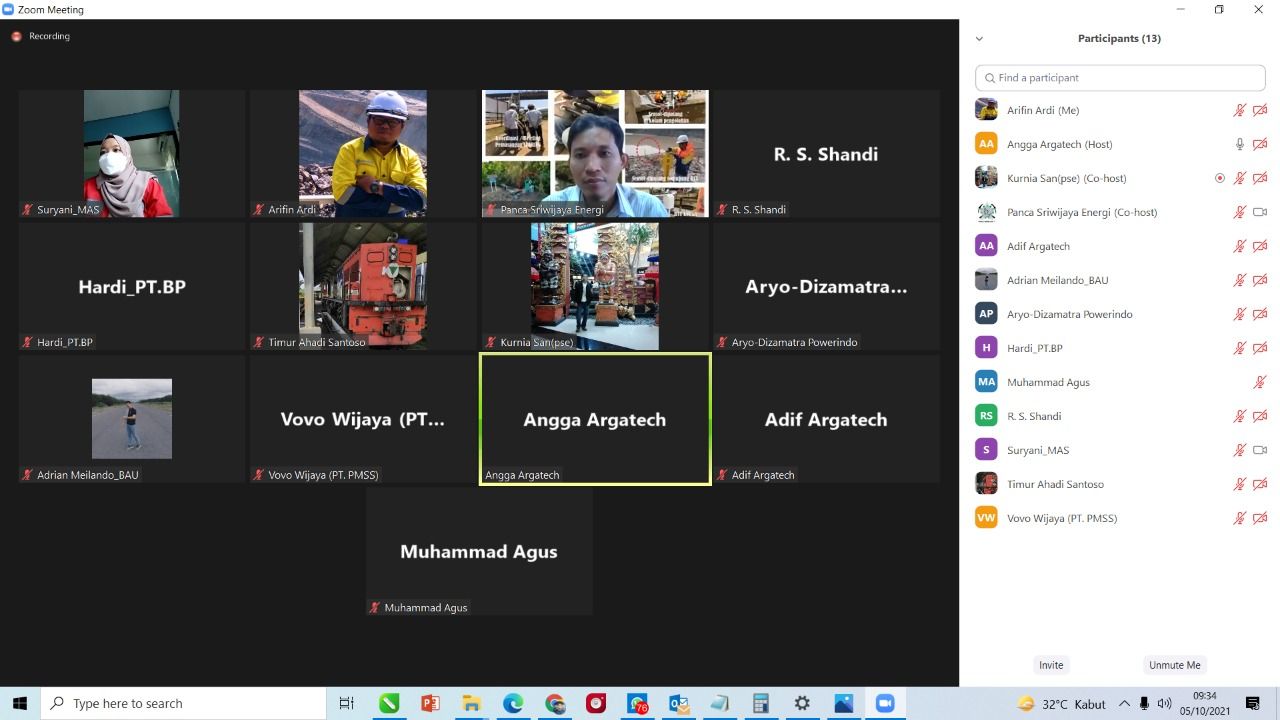This screenshot has height=720, width=1280.
Task: Select Aryo-Dizamatra Powerindo video tile
Action: (826, 286)
